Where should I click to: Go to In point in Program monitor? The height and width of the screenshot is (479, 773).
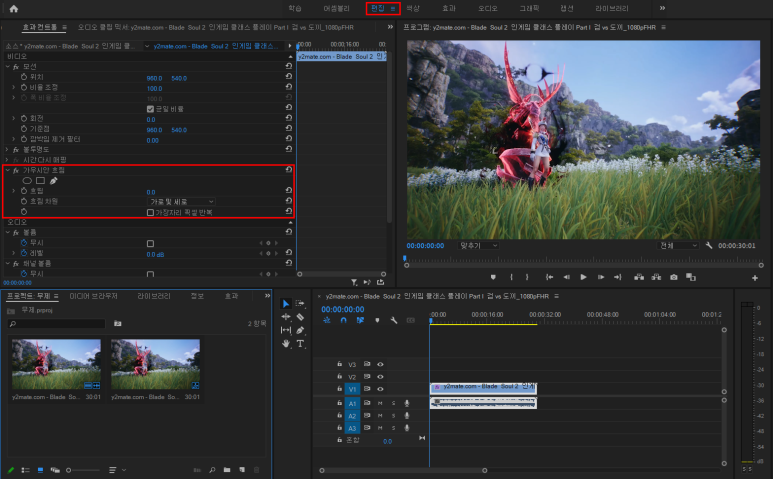[x=549, y=277]
